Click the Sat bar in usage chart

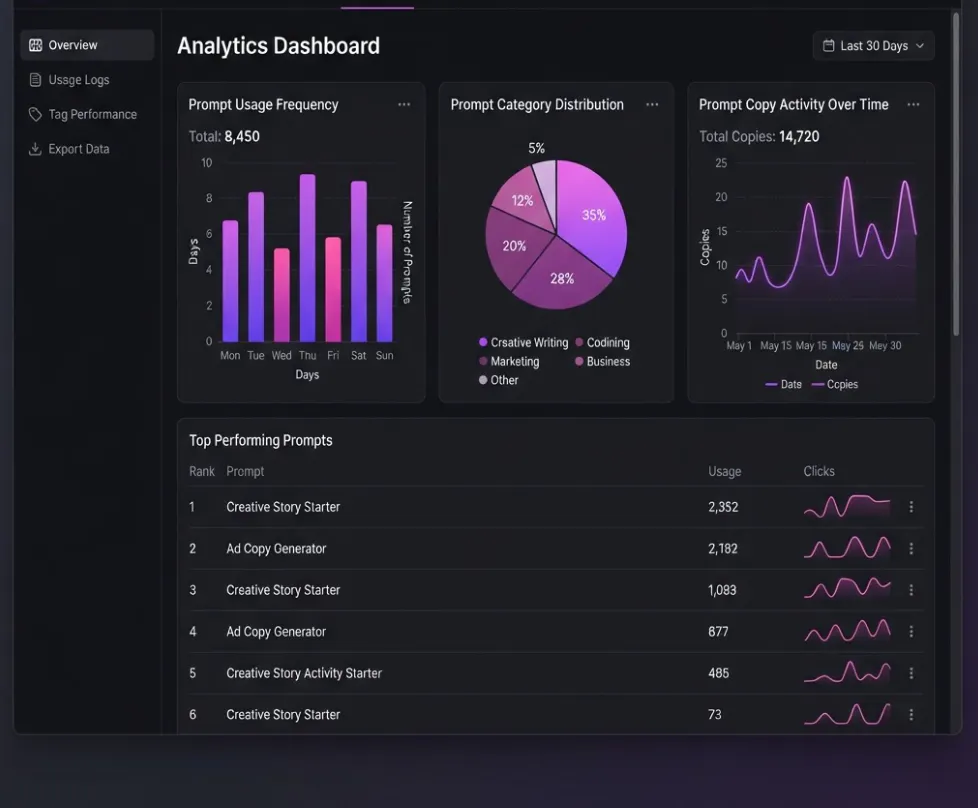(x=359, y=261)
